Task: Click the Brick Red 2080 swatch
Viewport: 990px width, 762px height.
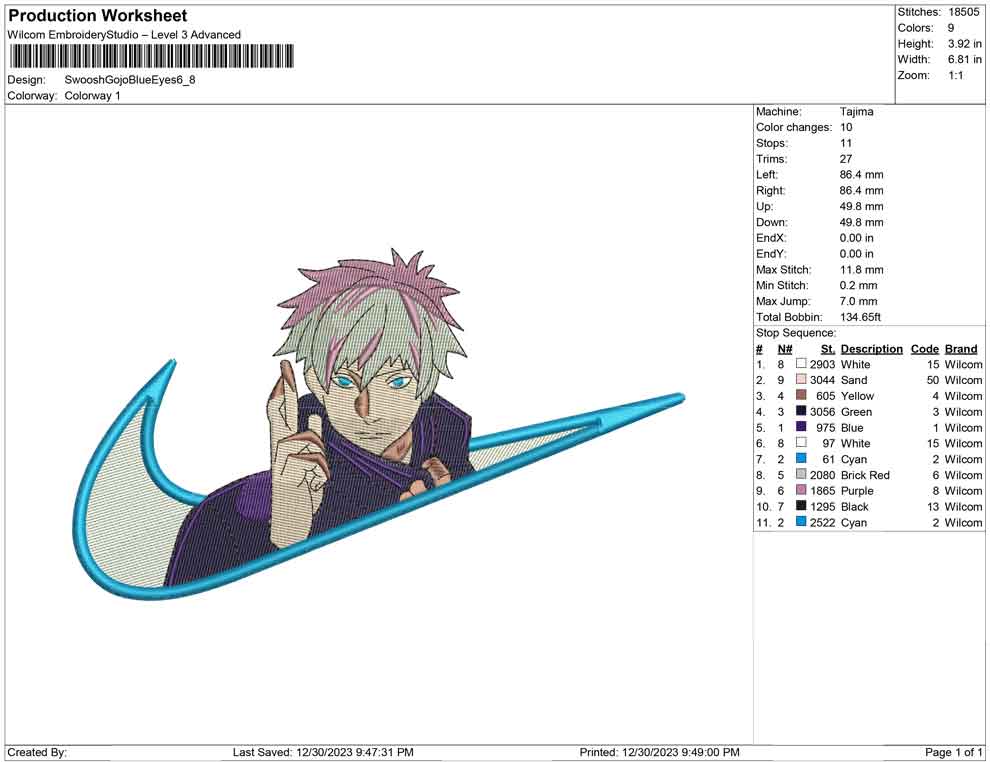Action: [801, 474]
